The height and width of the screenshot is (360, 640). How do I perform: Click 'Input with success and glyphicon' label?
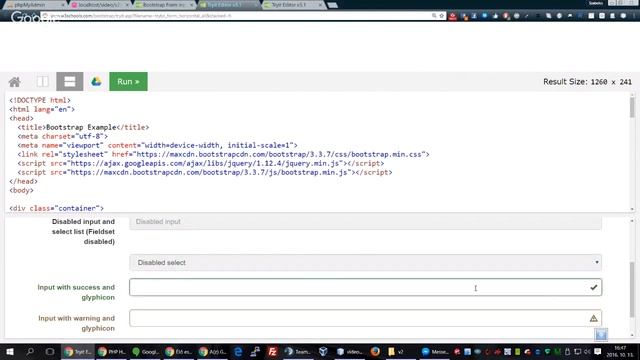tap(76, 292)
